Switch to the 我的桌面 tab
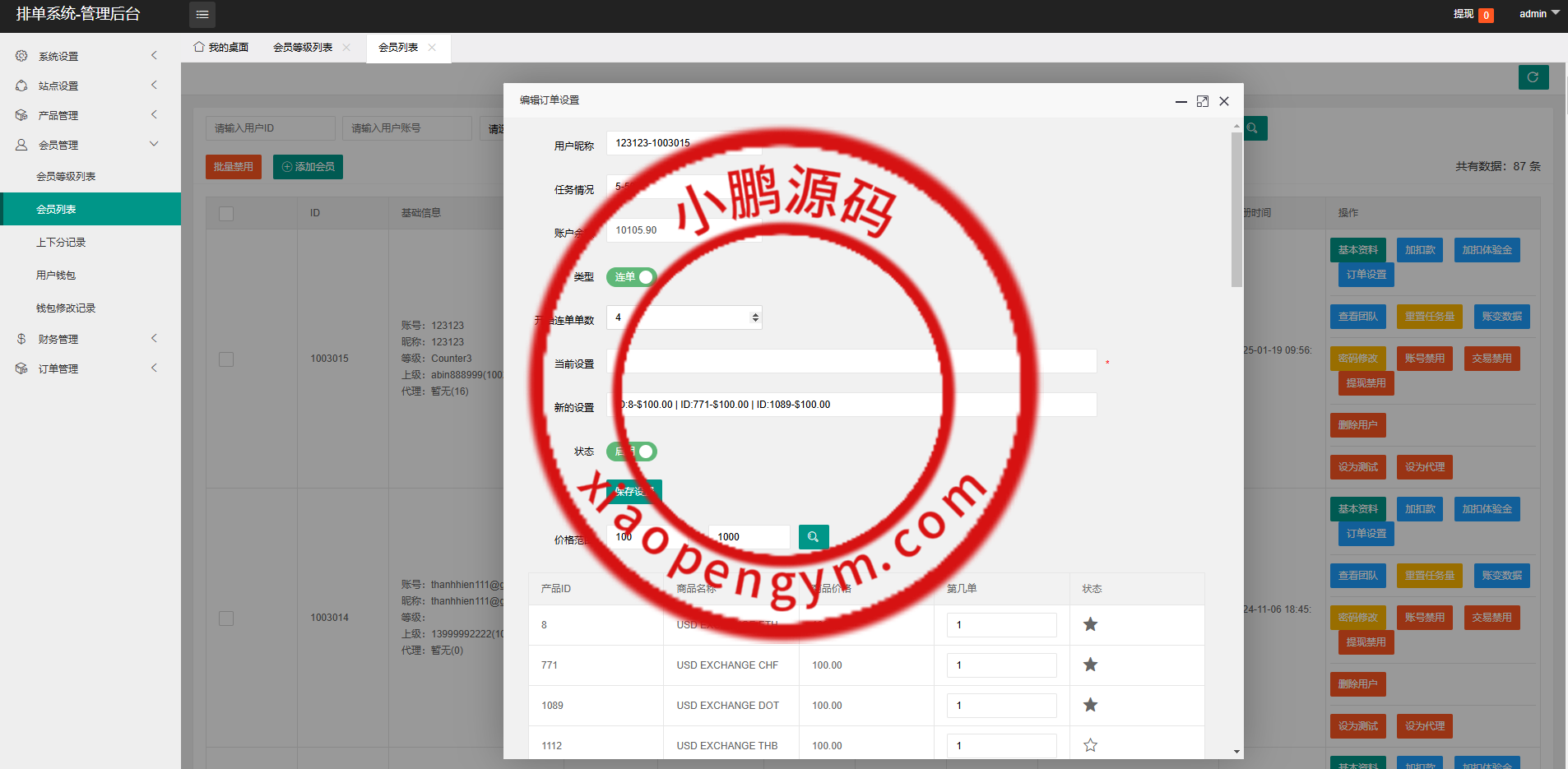The width and height of the screenshot is (1568, 769). pos(221,48)
